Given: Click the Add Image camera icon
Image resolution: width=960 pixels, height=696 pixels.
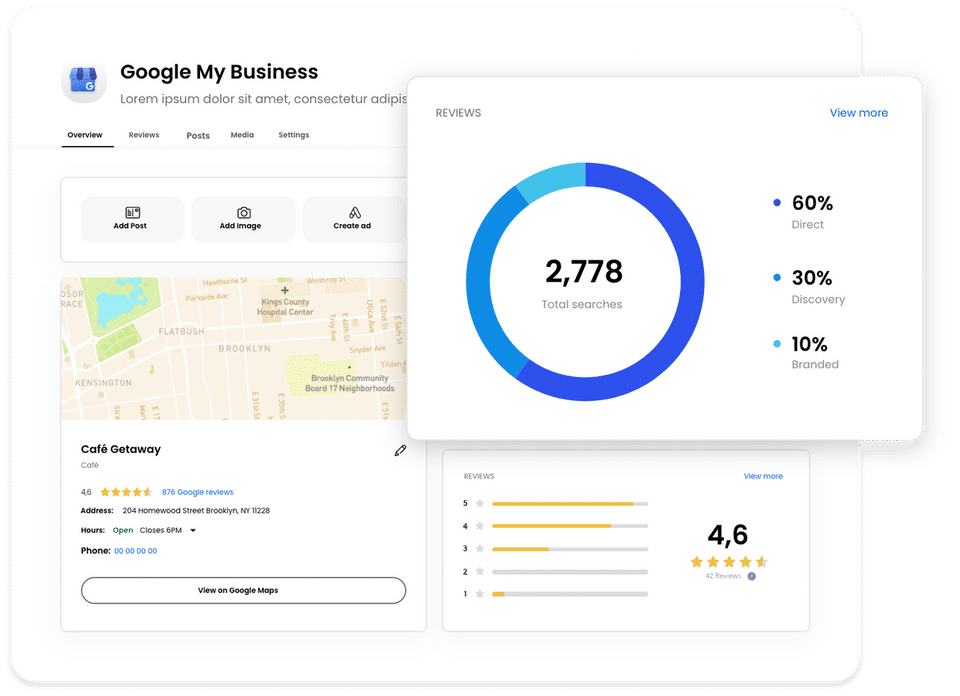Looking at the screenshot, I should pos(244,212).
